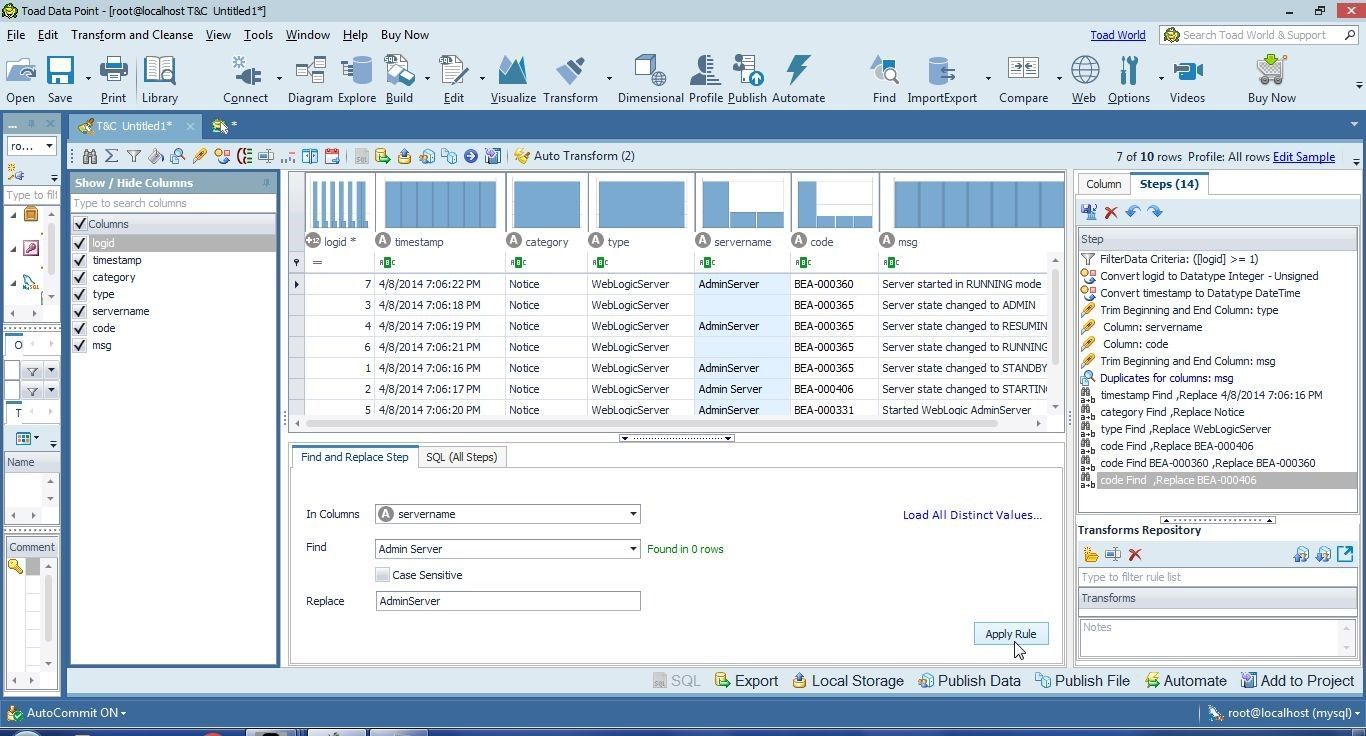Redo step using the right blue arrow
1366x736 pixels.
pos(1155,212)
